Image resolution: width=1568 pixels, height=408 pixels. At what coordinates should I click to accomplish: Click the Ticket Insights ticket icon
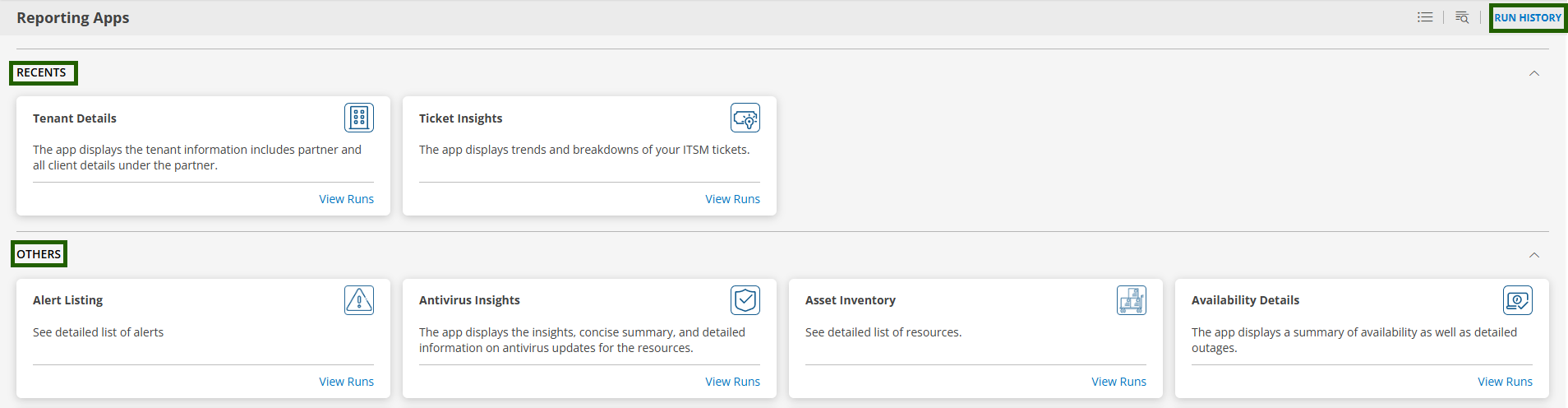745,118
